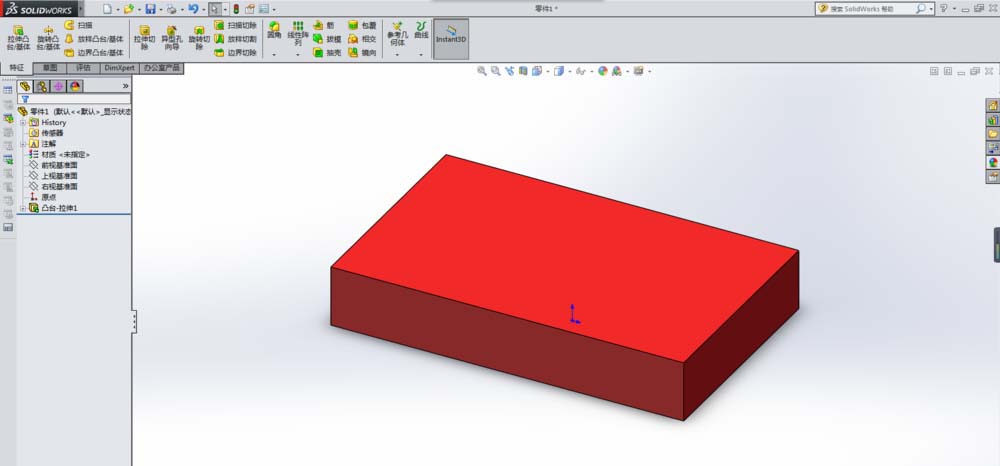Open the DisplayManager colored sphere tab
Screen dimensions: 1000x466
click(75, 86)
